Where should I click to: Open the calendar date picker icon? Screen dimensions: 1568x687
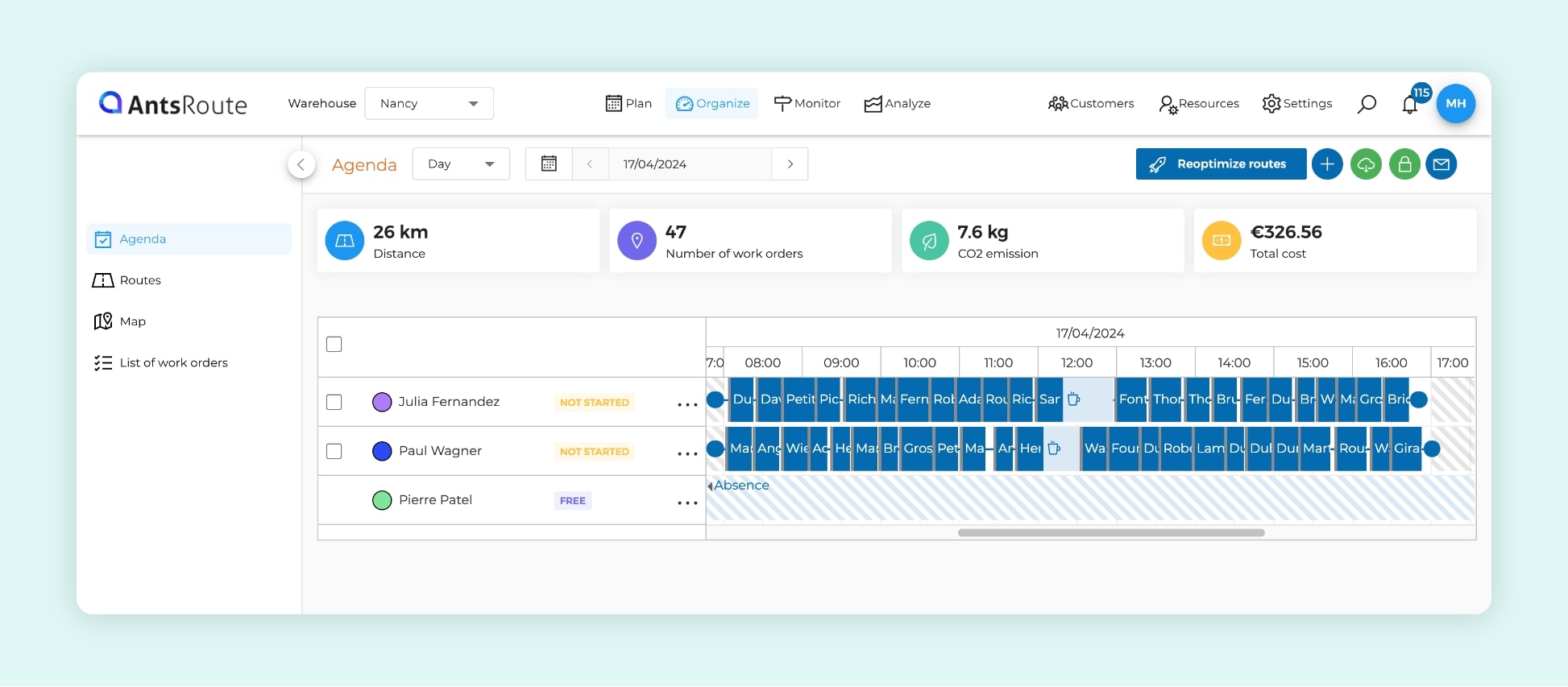pyautogui.click(x=549, y=164)
